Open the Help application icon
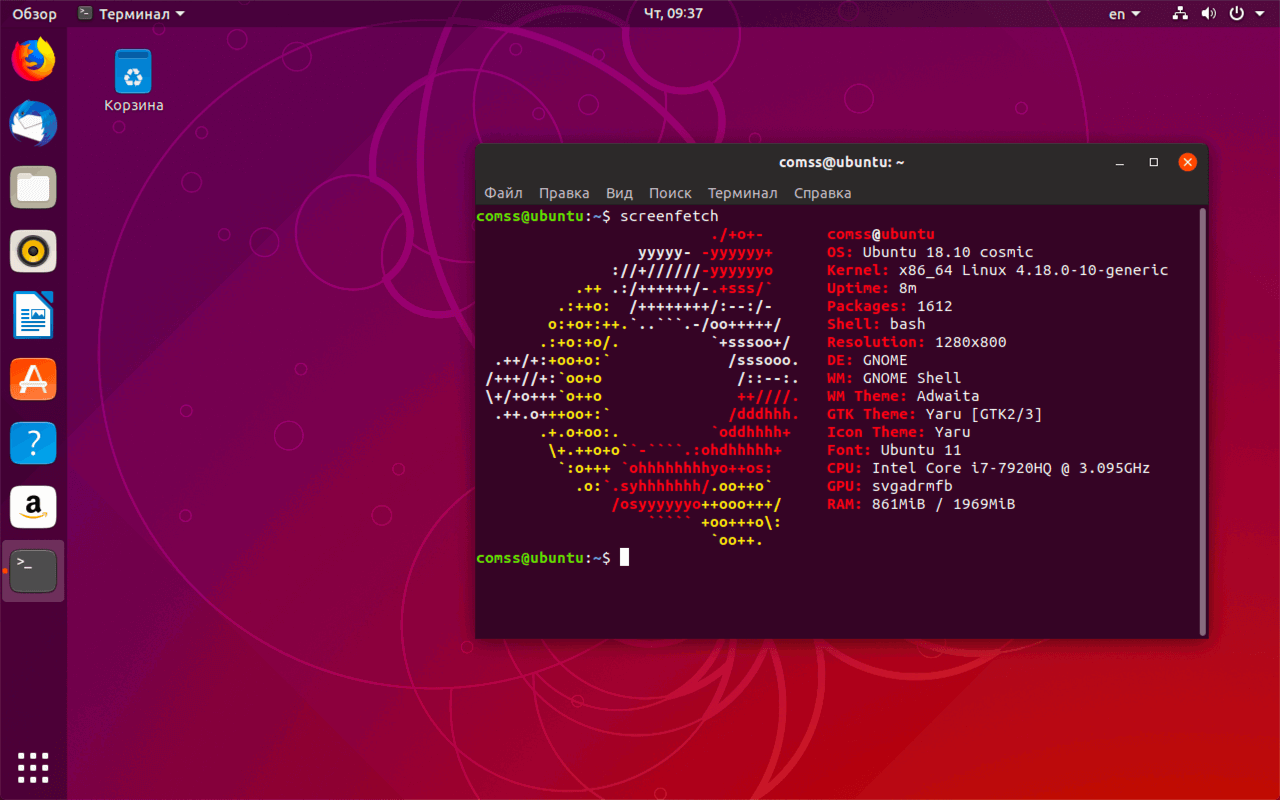Screen dimensions: 1280x800 click(33, 443)
